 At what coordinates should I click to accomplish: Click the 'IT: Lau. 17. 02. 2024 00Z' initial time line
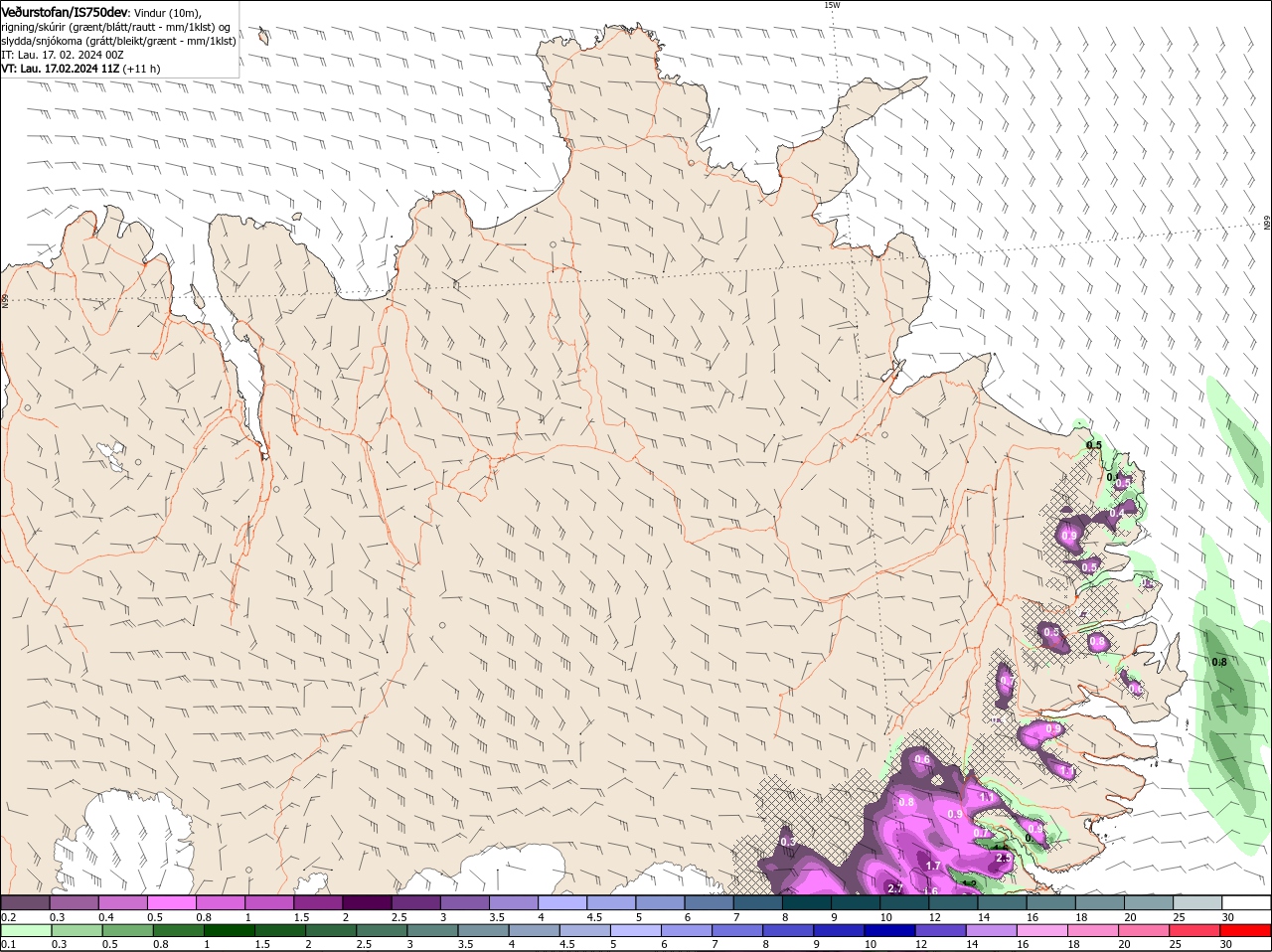pos(63,55)
